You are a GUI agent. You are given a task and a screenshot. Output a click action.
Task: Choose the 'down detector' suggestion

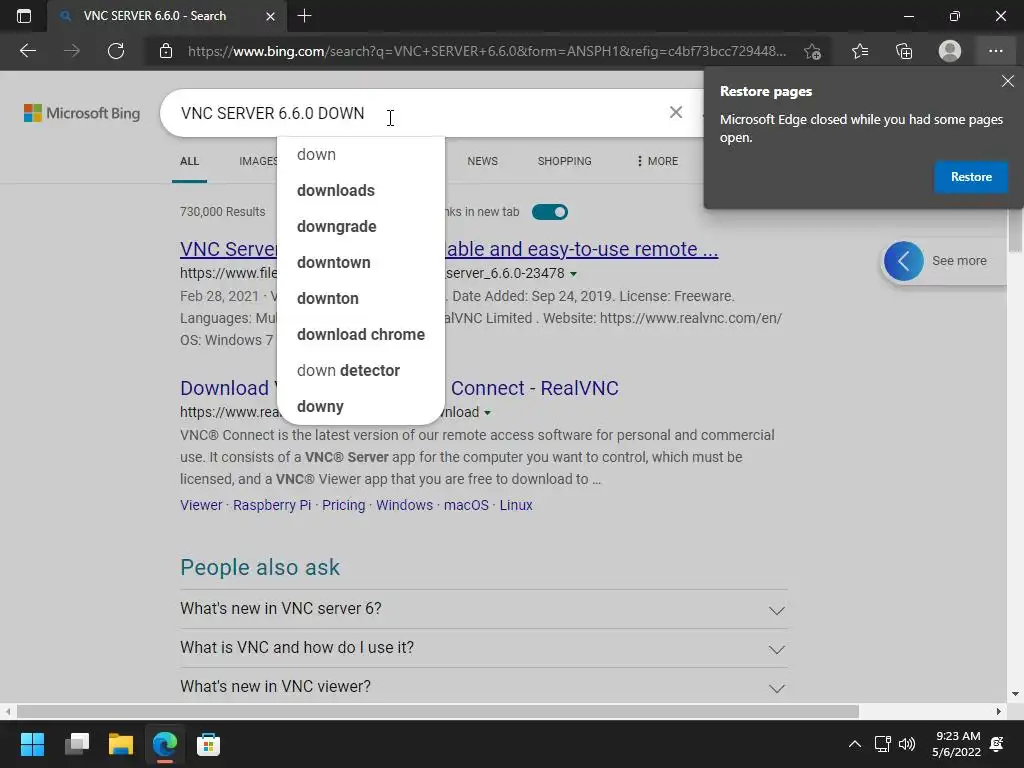pyautogui.click(x=360, y=370)
